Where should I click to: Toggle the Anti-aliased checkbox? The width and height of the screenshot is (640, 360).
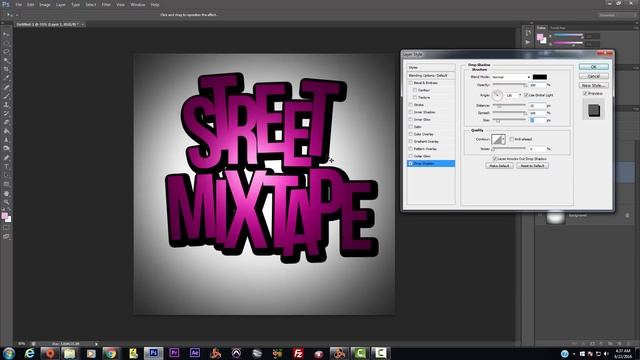[x=511, y=139]
